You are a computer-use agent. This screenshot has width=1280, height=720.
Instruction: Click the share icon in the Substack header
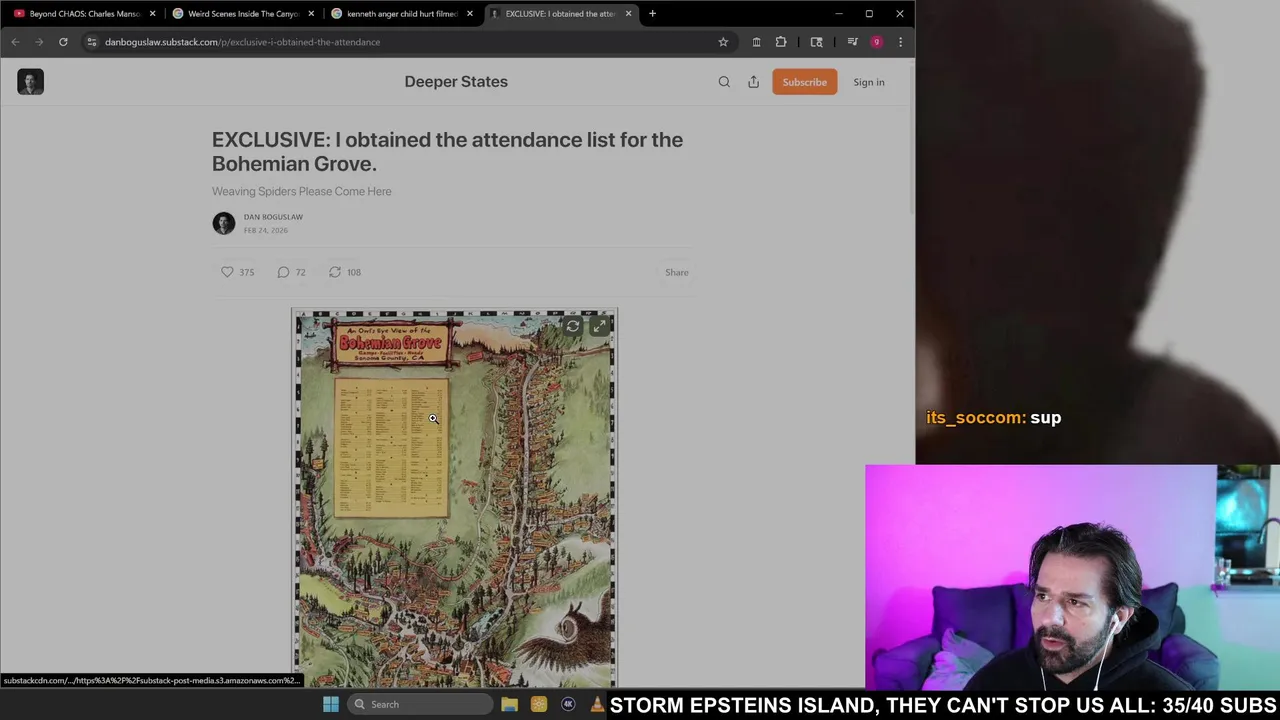[x=753, y=82]
